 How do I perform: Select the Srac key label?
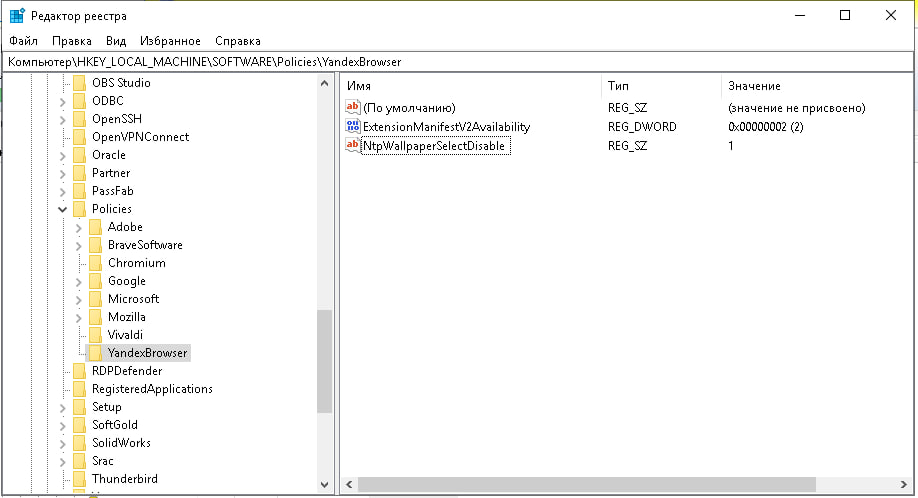(102, 461)
